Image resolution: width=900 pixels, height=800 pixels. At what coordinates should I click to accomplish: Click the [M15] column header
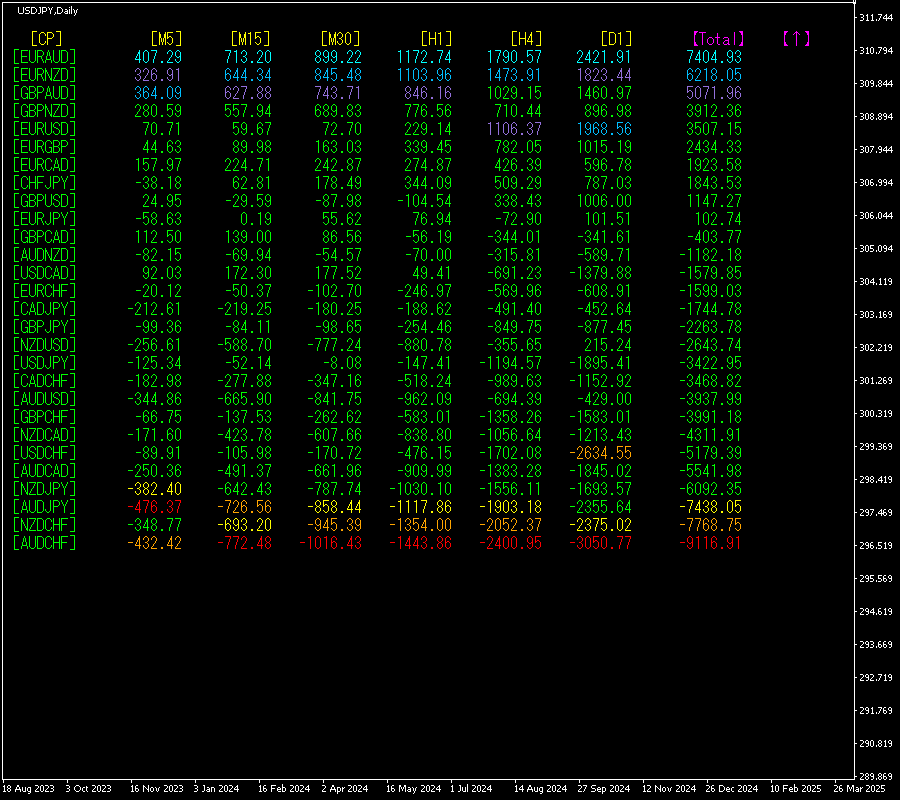250,39
